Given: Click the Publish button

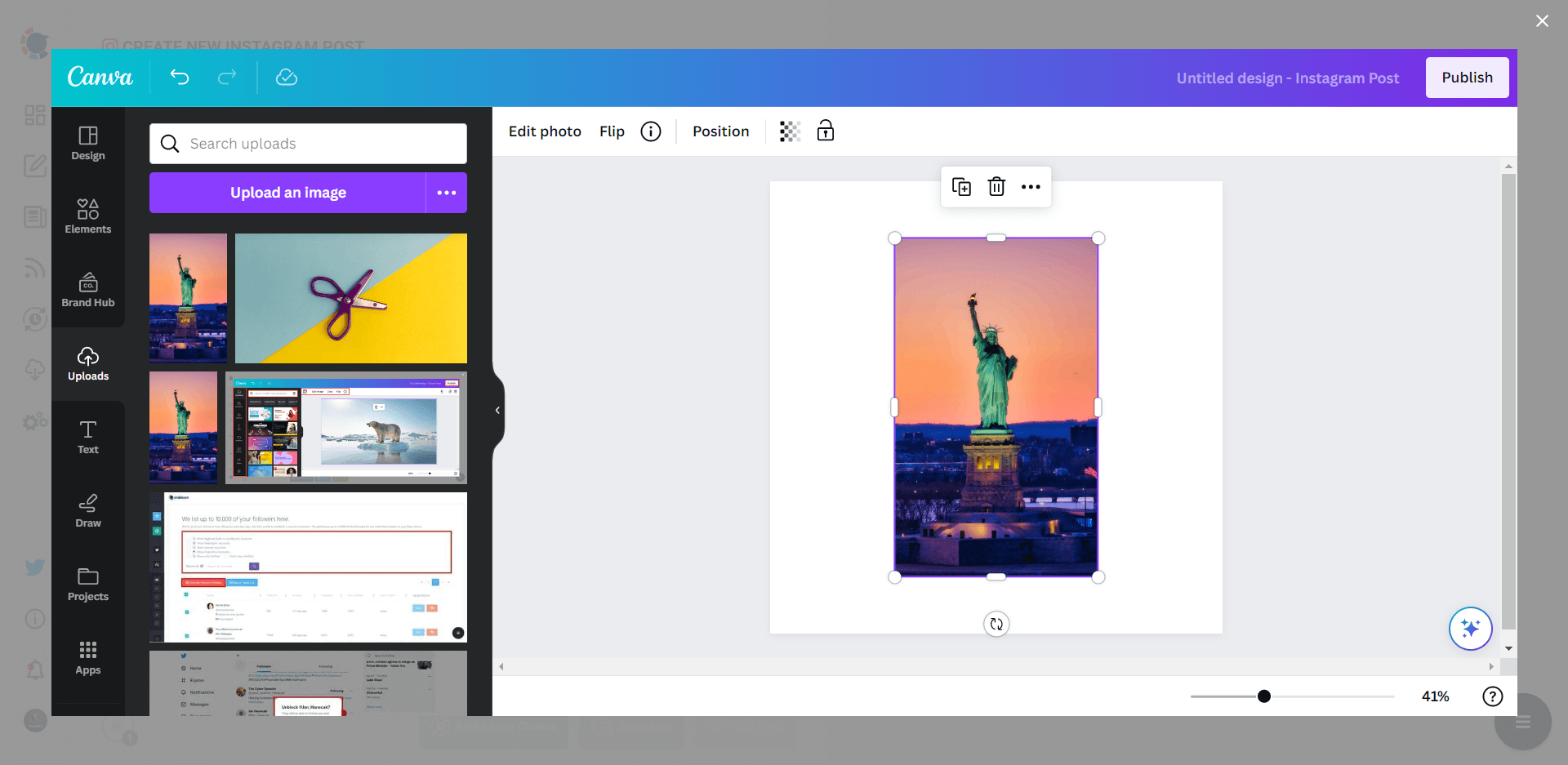Looking at the screenshot, I should coord(1466,78).
